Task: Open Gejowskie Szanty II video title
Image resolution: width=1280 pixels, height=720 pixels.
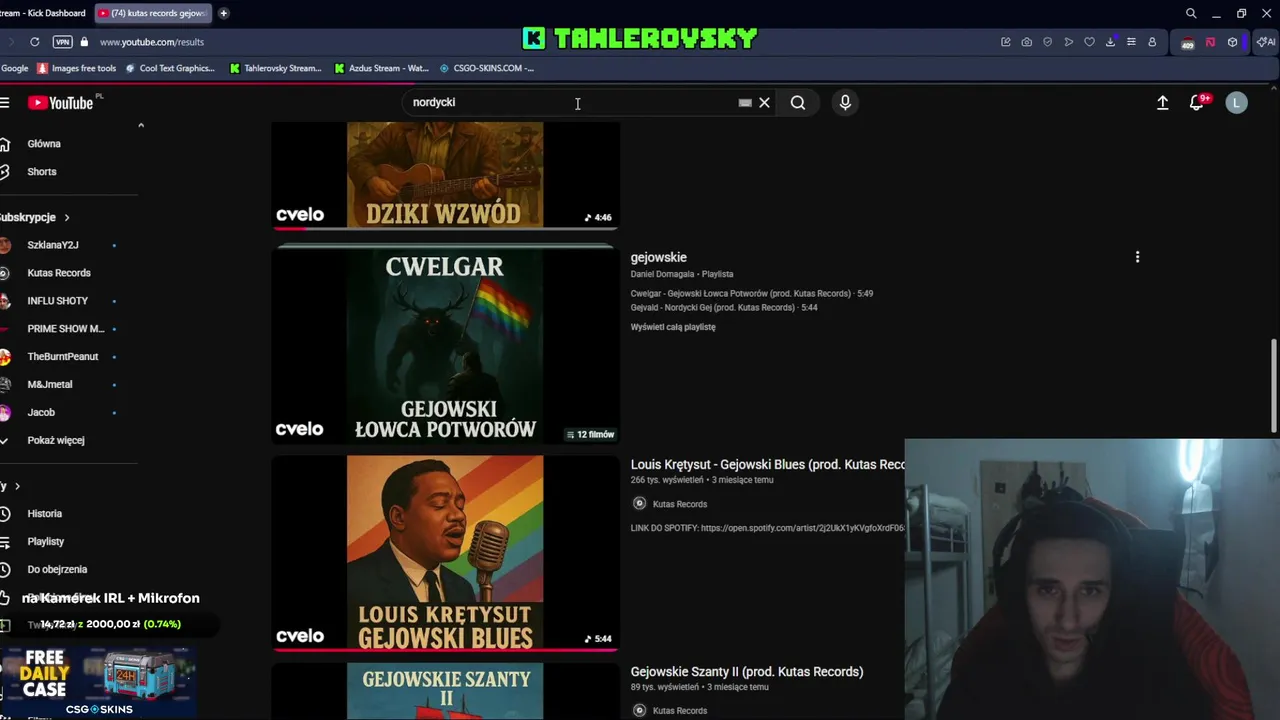Action: pos(747,672)
